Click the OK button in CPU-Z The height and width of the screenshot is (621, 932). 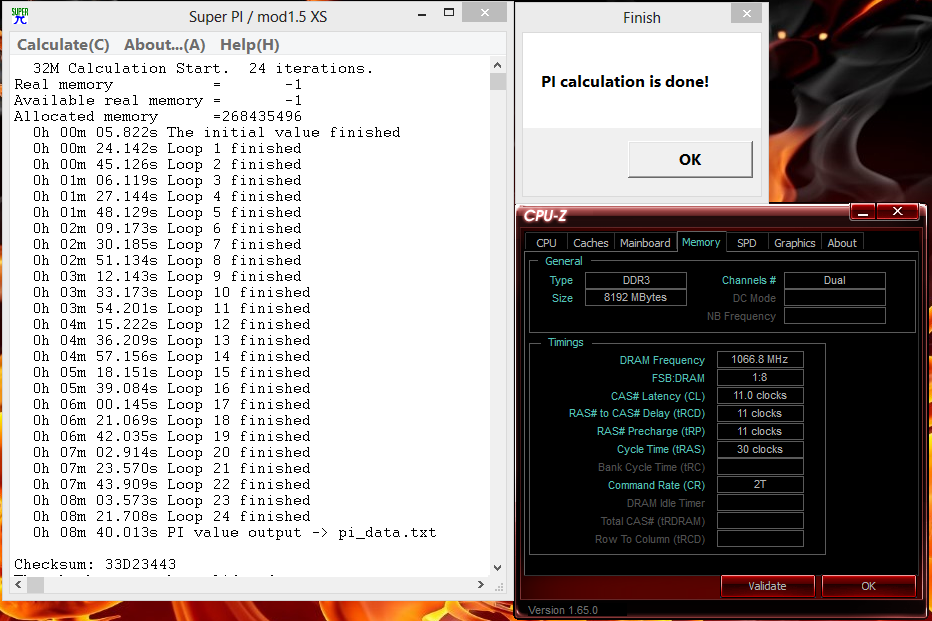tap(868, 586)
